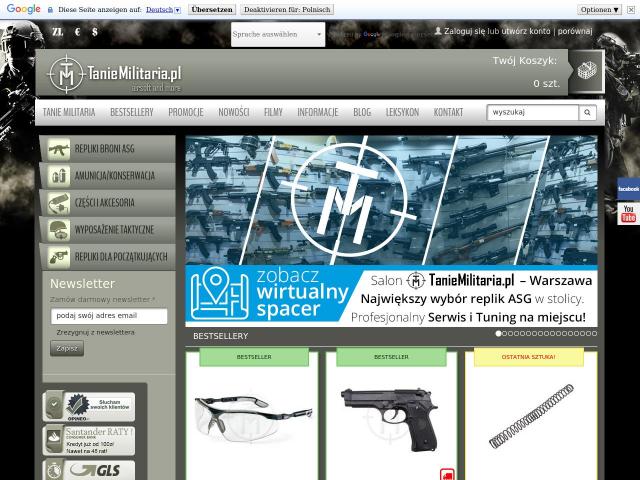Open the Nowości menu item

[233, 112]
